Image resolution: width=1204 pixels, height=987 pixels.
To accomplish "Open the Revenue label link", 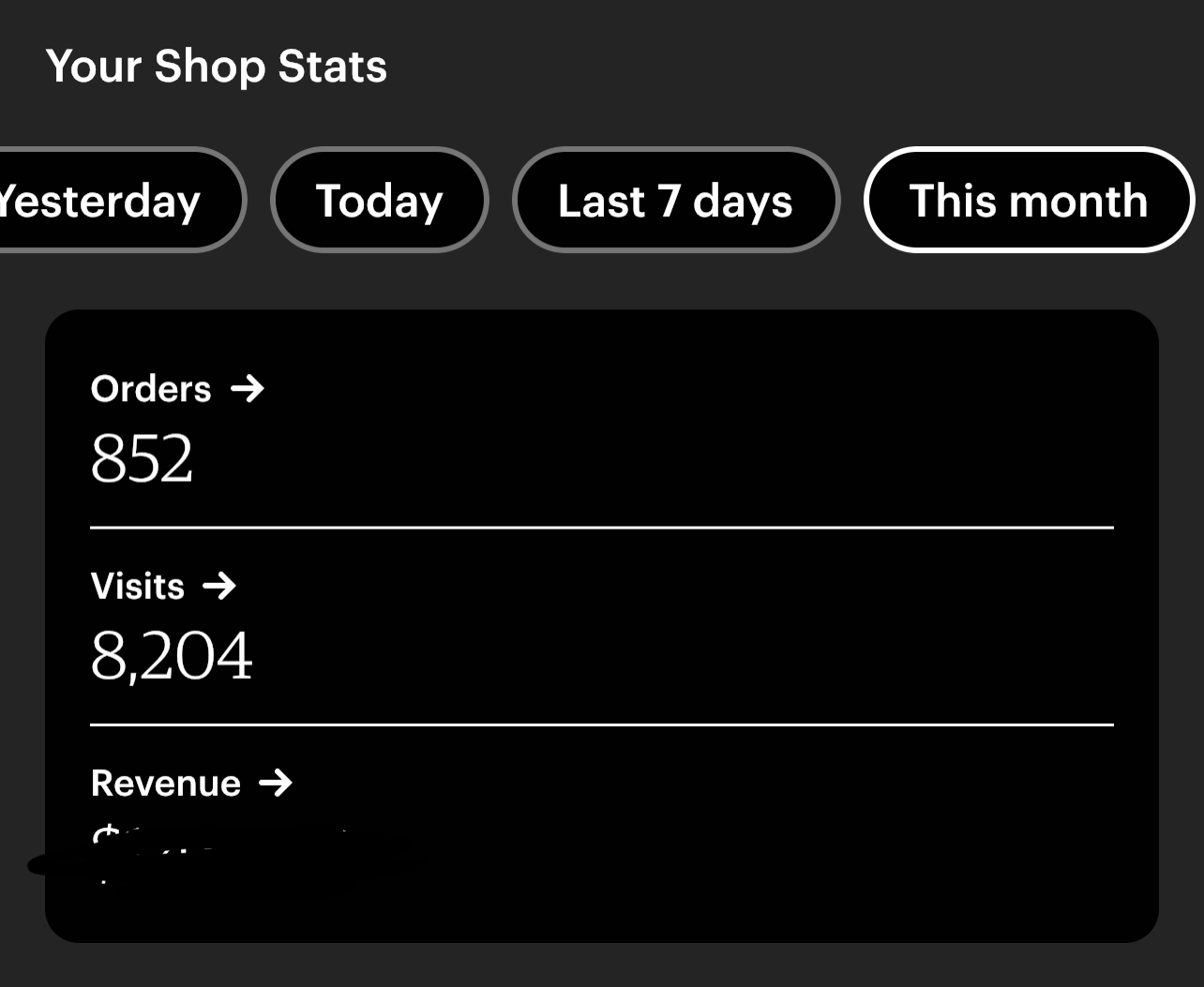I will (166, 784).
